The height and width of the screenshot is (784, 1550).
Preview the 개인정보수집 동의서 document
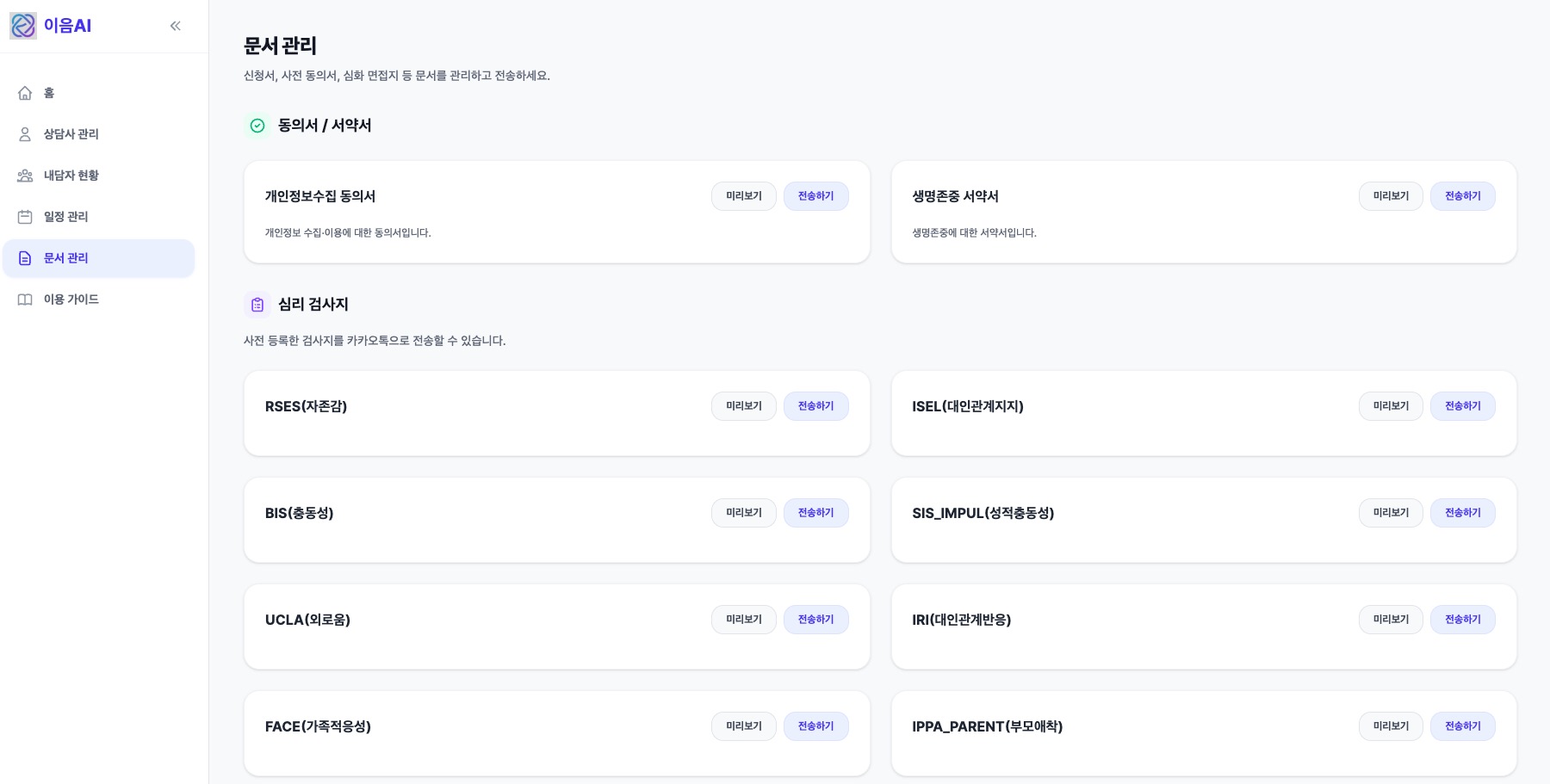tap(743, 196)
